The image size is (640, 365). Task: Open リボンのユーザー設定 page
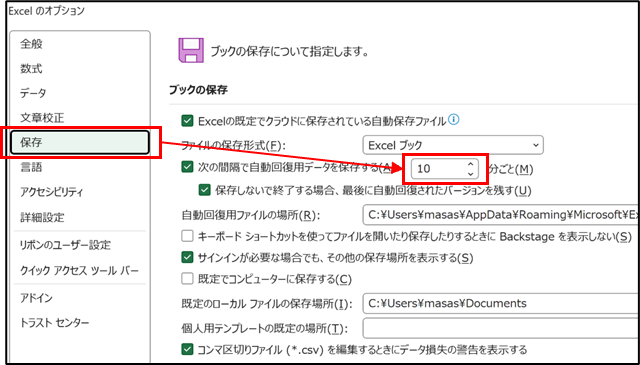pyautogui.click(x=65, y=245)
